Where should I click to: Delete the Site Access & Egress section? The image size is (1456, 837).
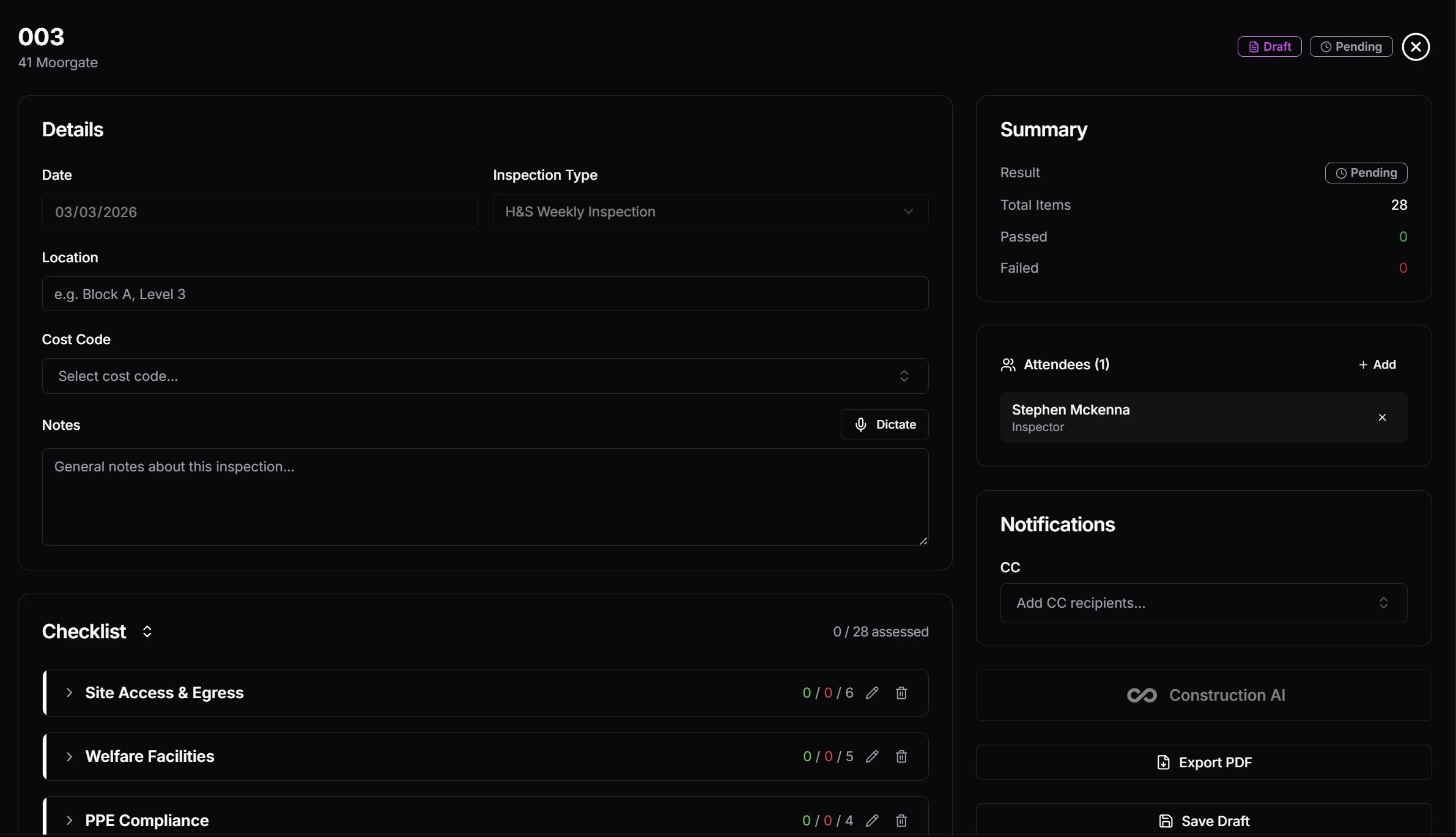point(901,693)
